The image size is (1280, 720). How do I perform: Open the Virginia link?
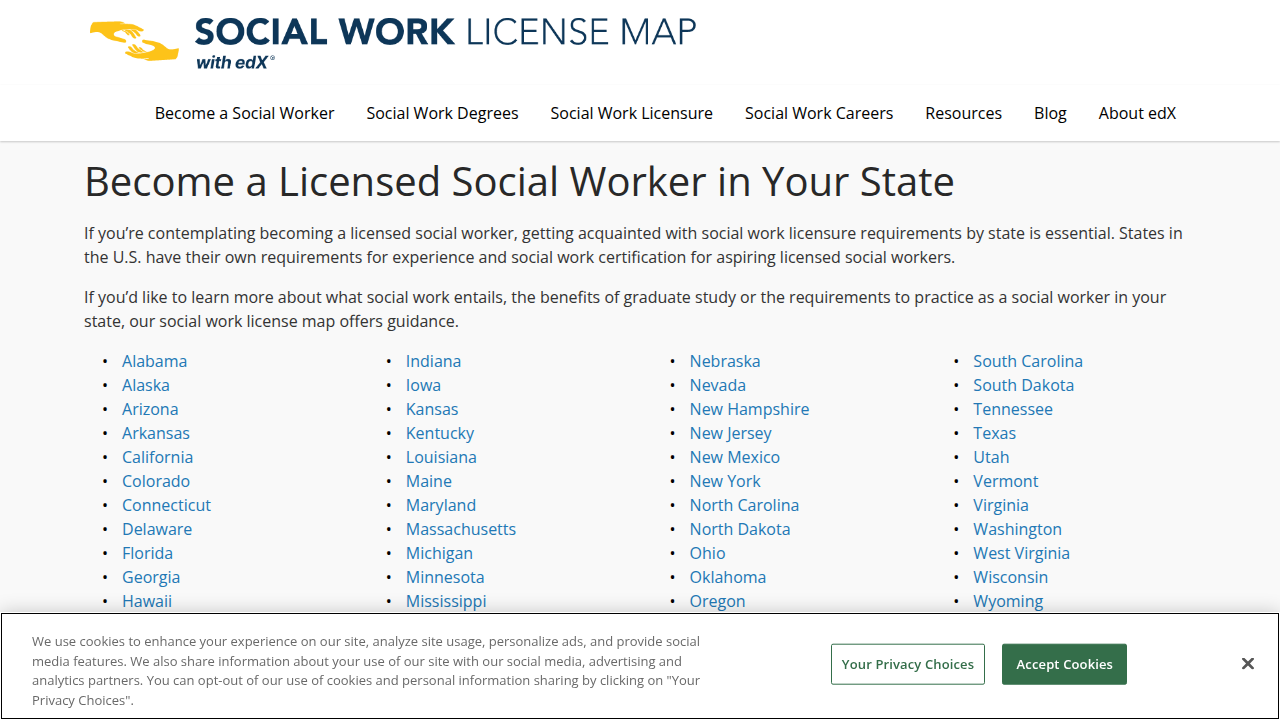(1001, 505)
